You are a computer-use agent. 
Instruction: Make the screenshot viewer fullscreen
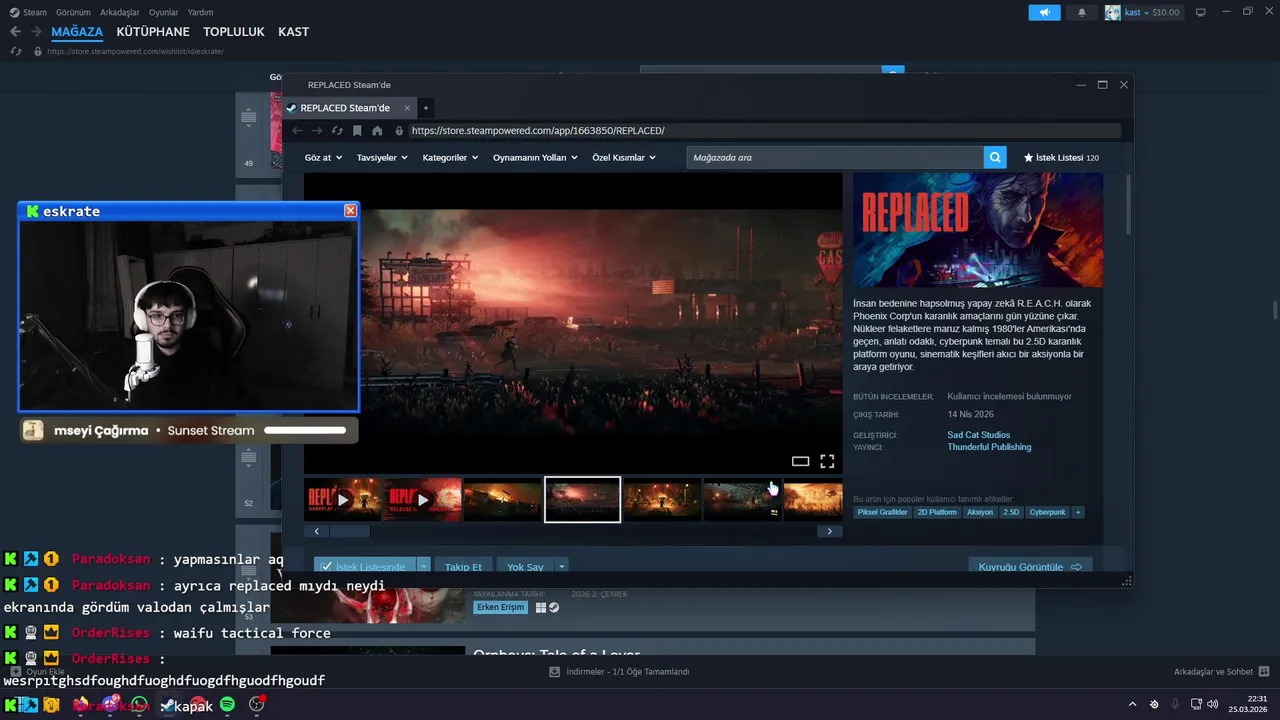(x=827, y=461)
